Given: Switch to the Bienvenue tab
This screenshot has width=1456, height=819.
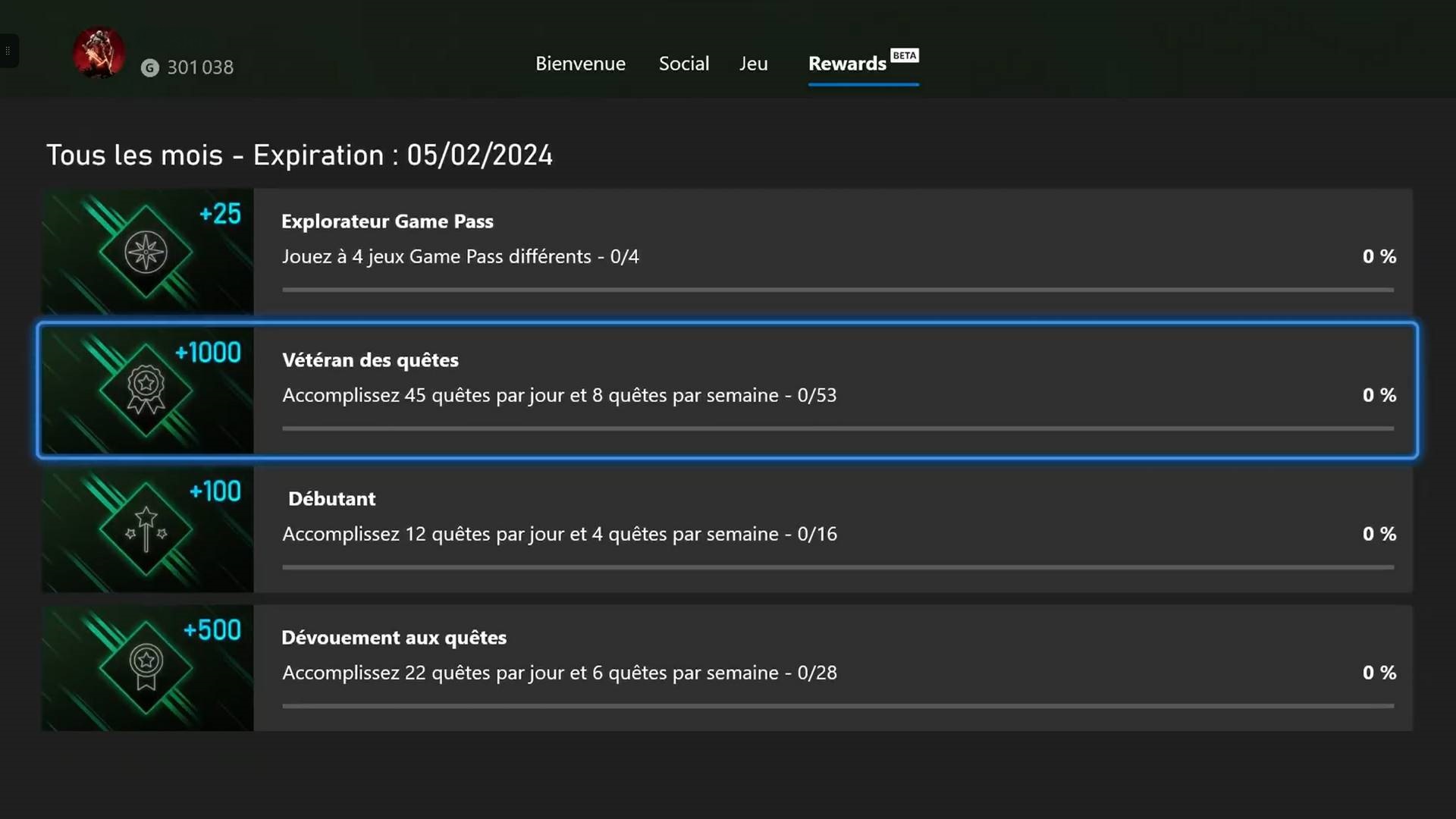Looking at the screenshot, I should click(x=580, y=64).
